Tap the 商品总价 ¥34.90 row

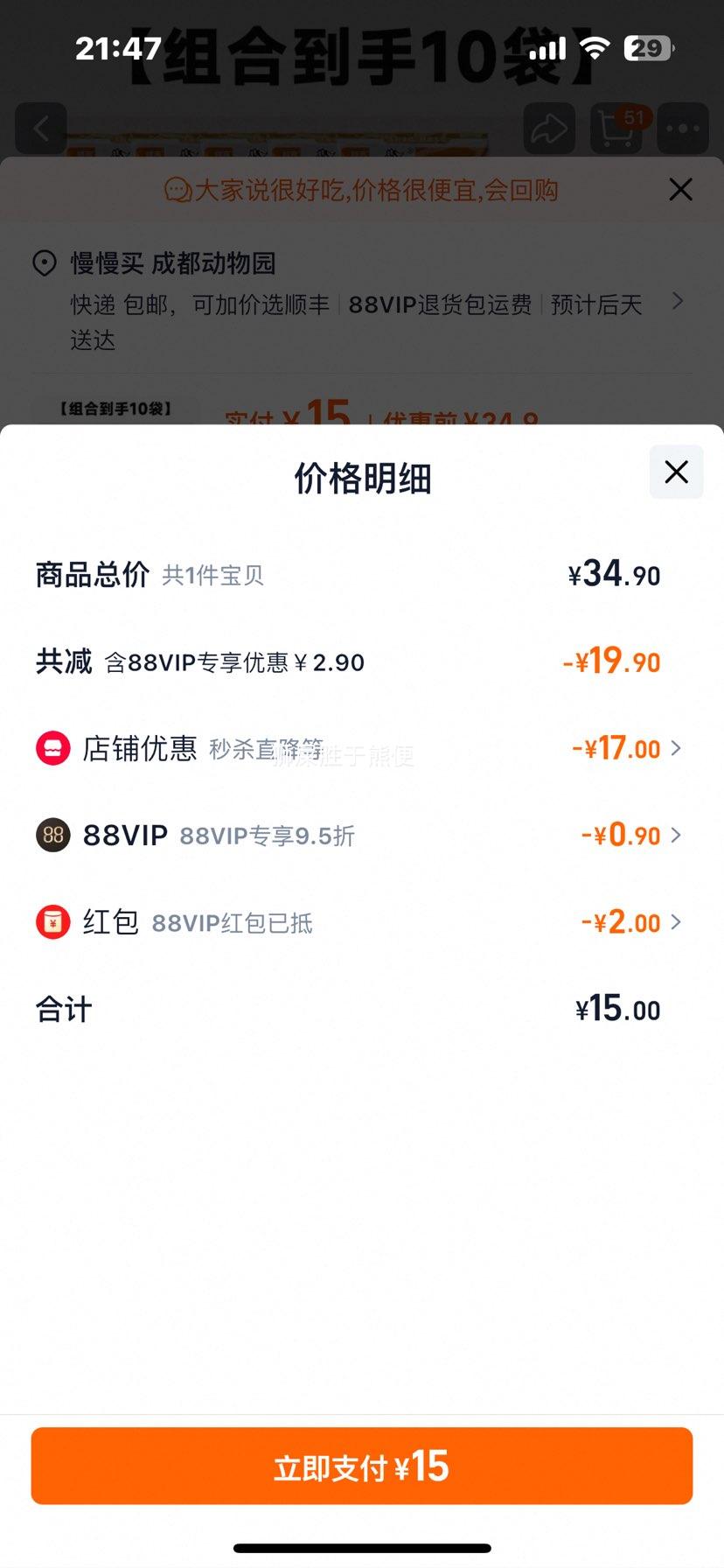[x=362, y=575]
